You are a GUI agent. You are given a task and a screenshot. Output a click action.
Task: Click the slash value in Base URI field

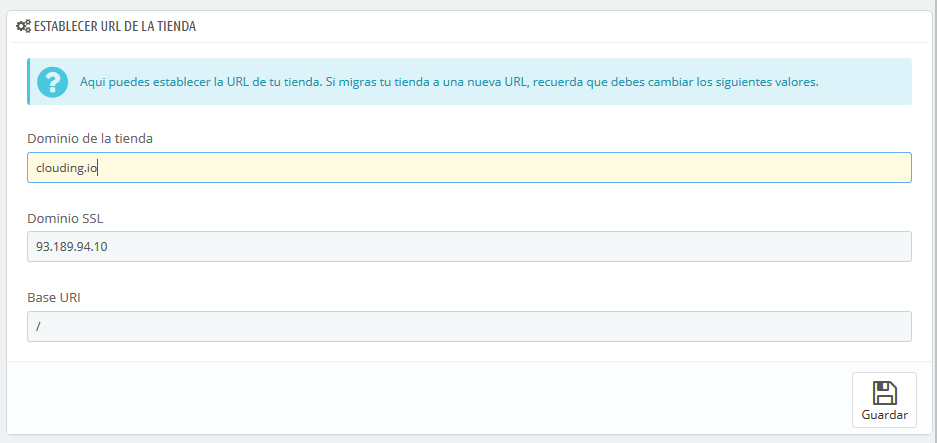(x=38, y=327)
